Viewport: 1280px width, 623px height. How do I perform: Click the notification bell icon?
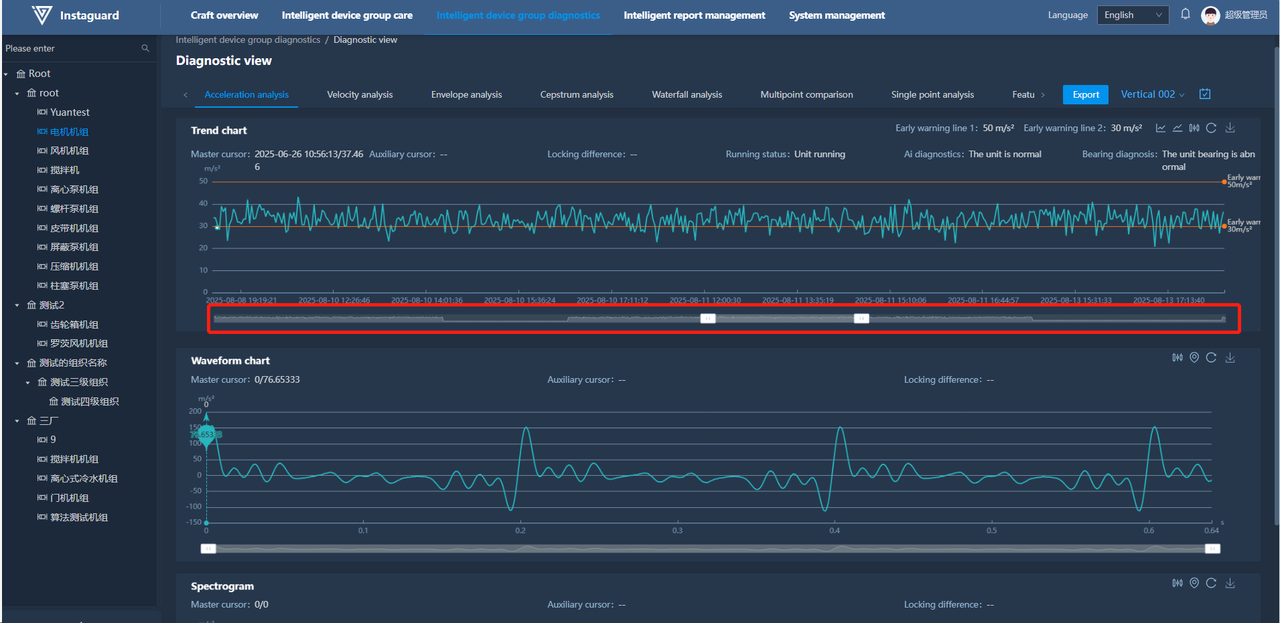1185,15
